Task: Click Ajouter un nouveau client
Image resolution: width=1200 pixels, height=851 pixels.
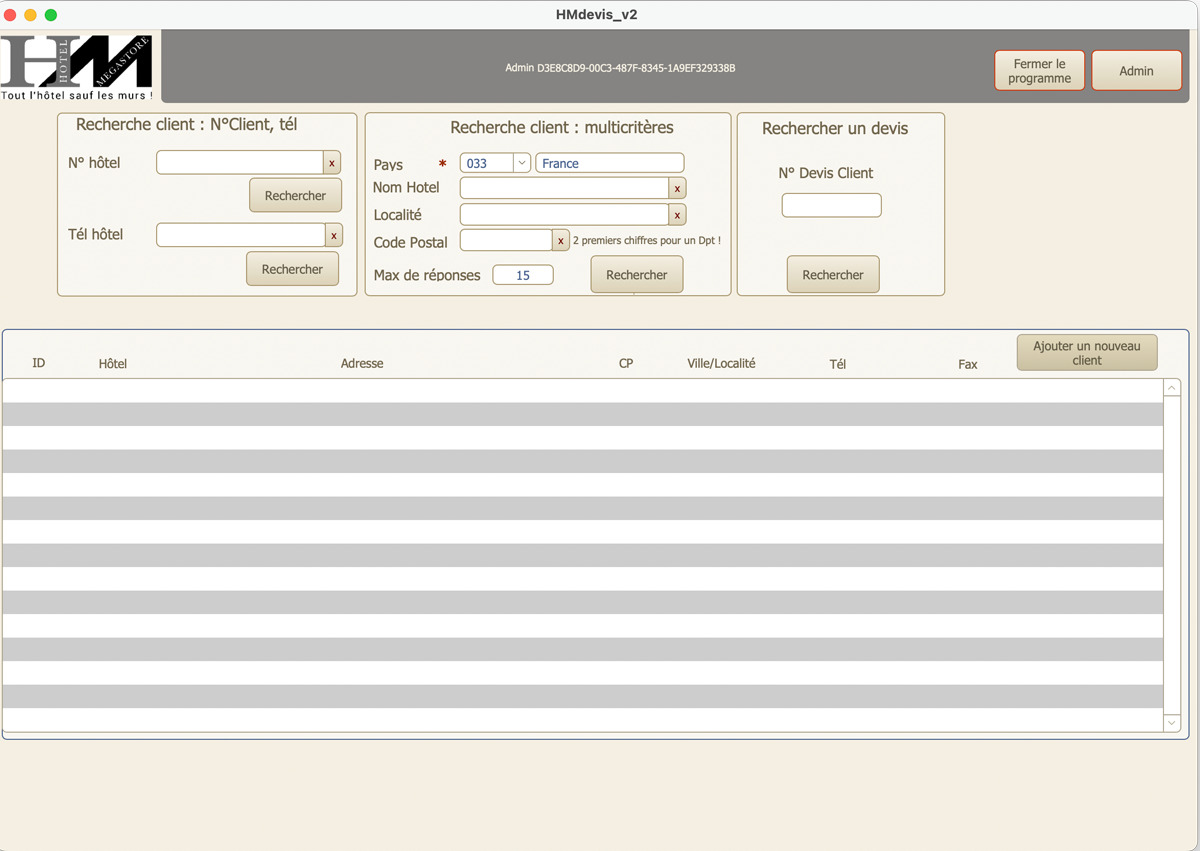Action: 1087,353
